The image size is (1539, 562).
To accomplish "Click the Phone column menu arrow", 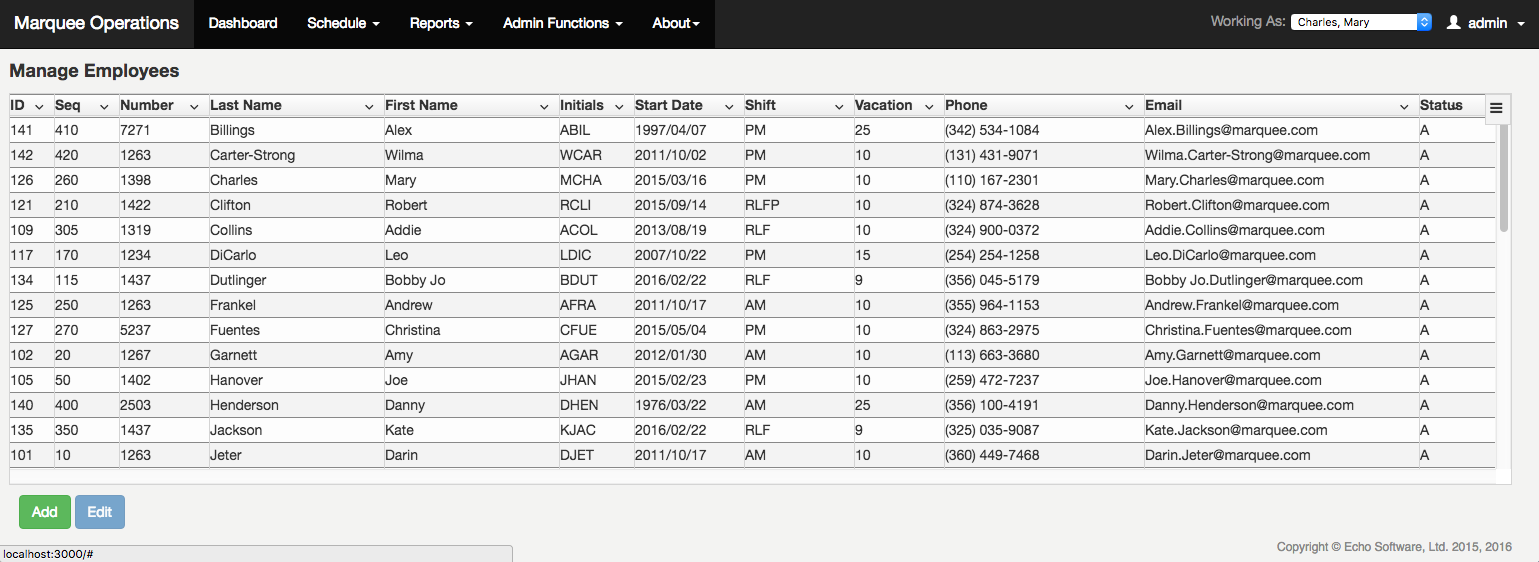I will (1129, 107).
